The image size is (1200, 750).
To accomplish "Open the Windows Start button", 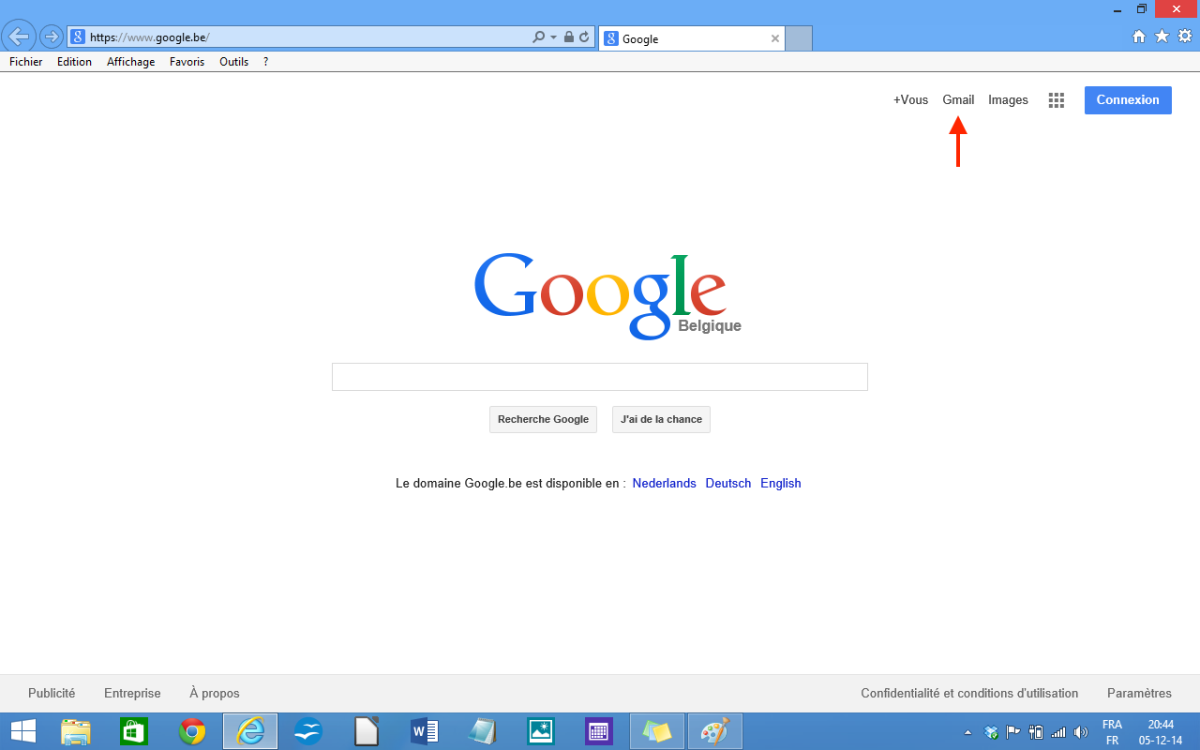I will (x=23, y=732).
